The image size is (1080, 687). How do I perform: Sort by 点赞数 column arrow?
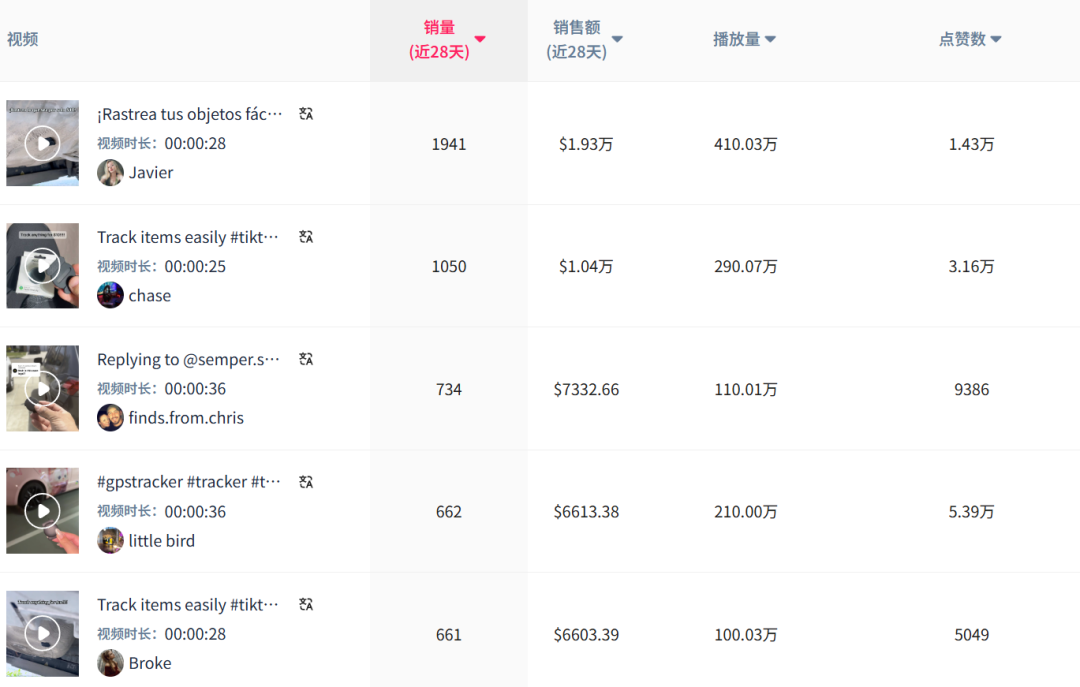click(996, 40)
